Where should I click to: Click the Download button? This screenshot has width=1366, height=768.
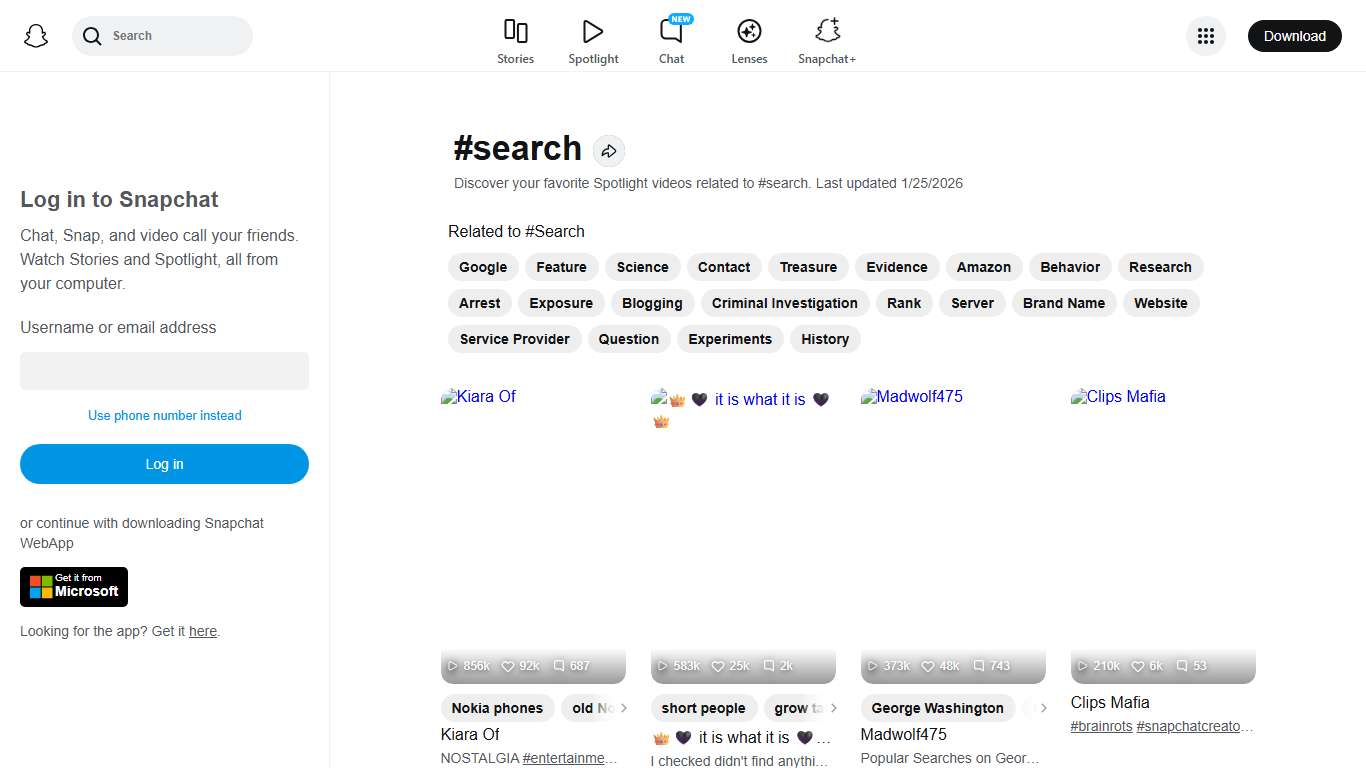1294,35
